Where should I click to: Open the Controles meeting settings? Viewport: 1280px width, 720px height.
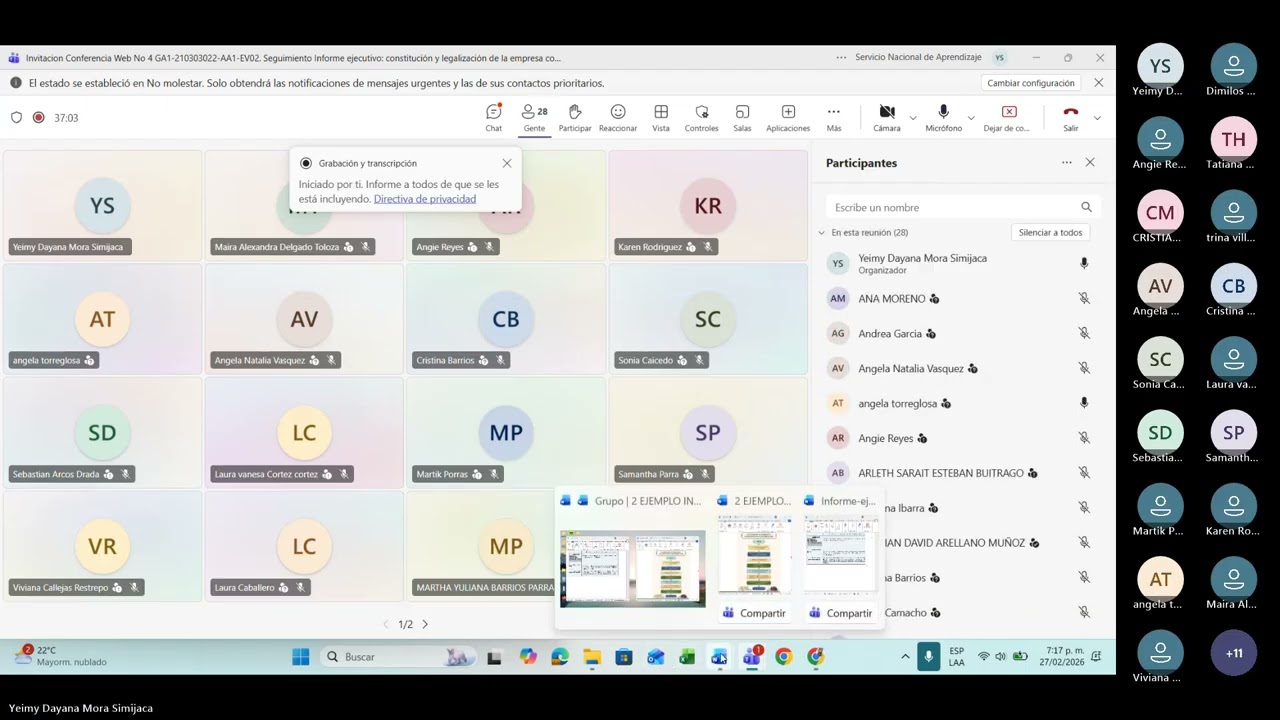(702, 117)
